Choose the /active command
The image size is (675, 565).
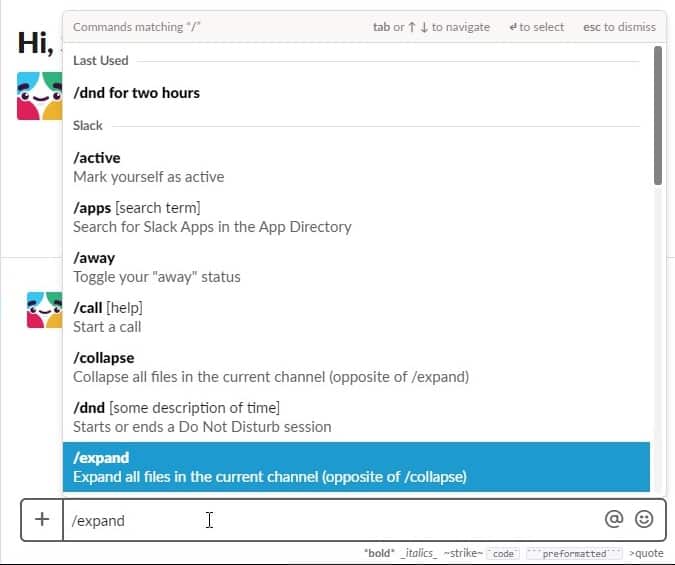point(148,167)
